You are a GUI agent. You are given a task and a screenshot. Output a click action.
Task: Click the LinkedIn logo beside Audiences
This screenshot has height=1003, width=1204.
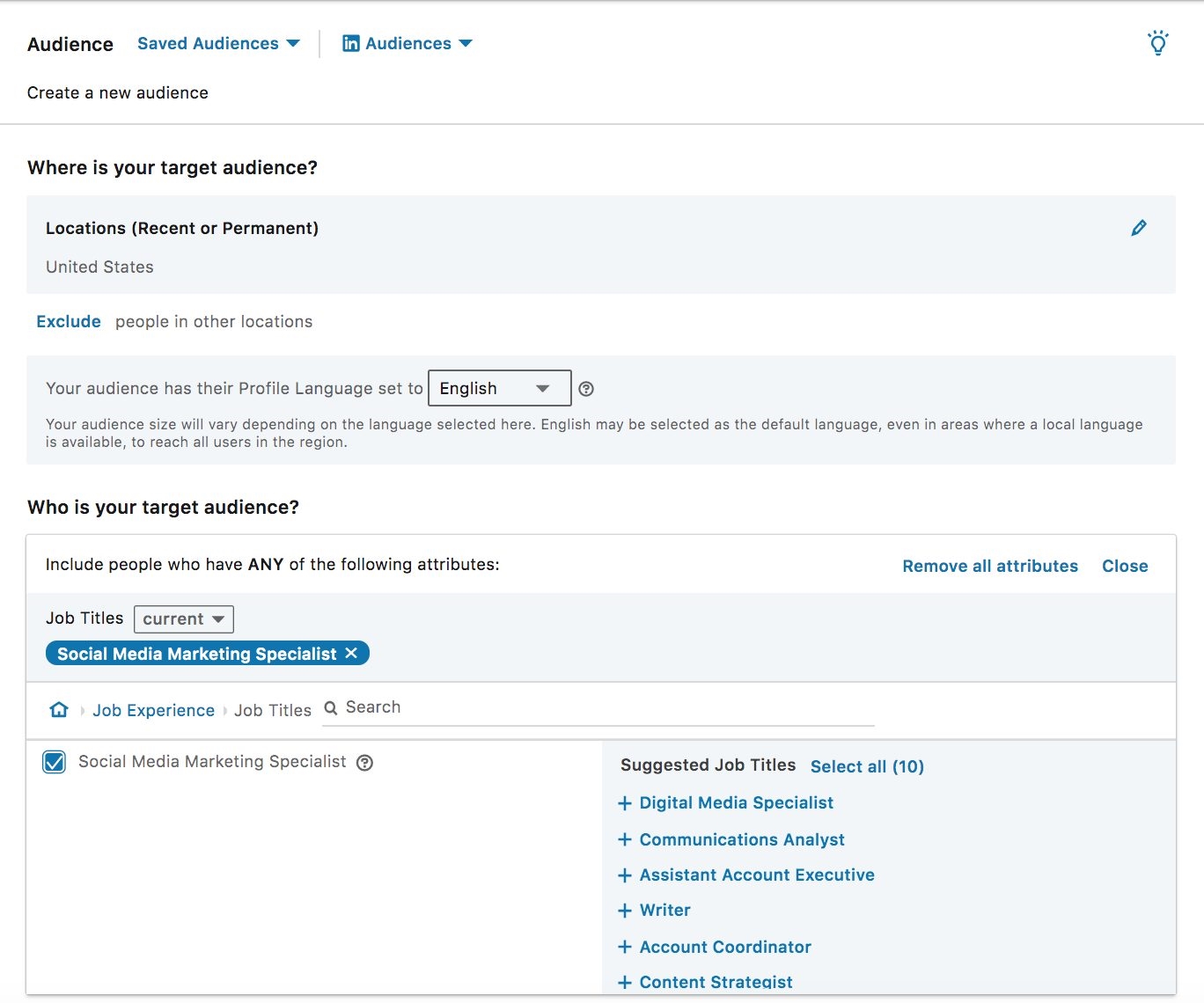pyautogui.click(x=351, y=42)
